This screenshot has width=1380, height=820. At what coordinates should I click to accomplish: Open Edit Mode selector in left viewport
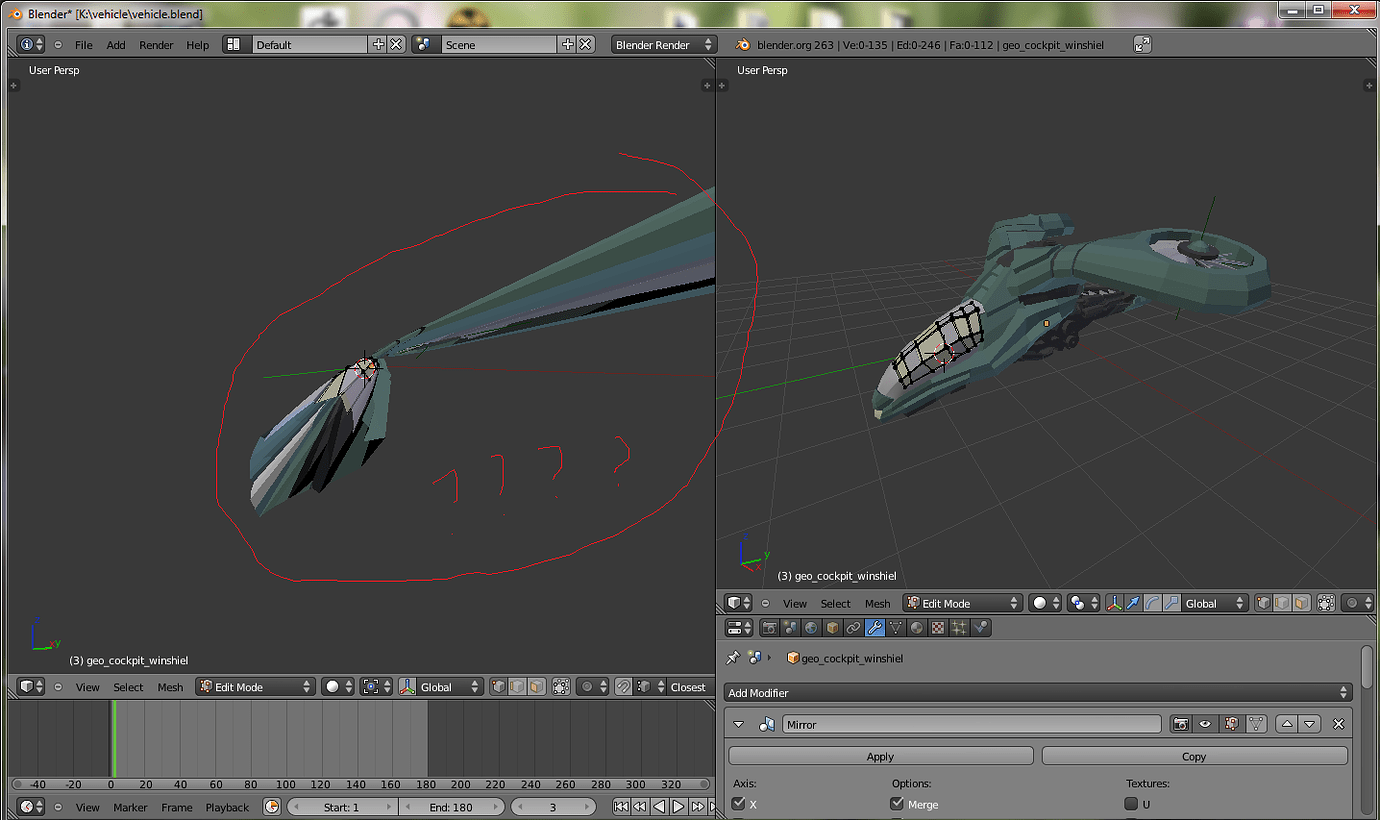click(255, 687)
